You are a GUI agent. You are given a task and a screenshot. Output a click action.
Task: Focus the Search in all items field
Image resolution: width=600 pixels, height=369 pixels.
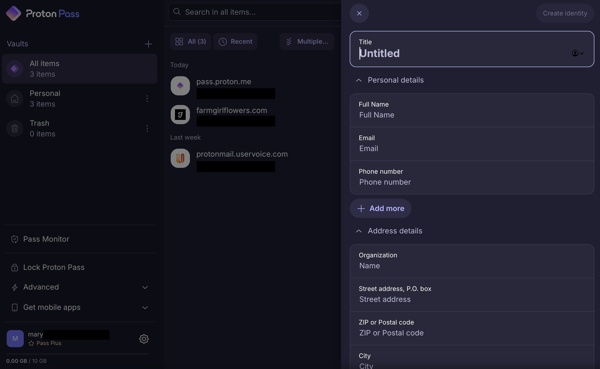(x=256, y=12)
